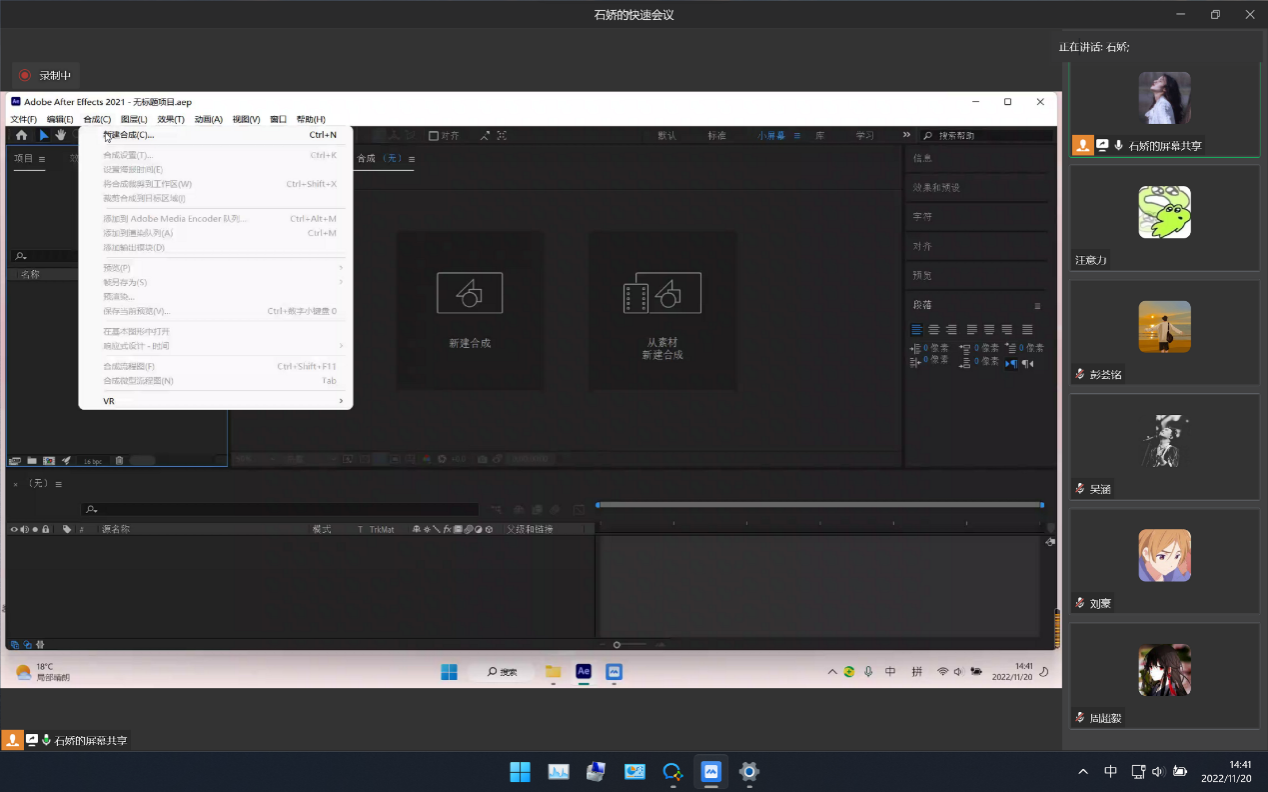
Task: Open the After Effects app on shared taskbar
Action: [583, 672]
